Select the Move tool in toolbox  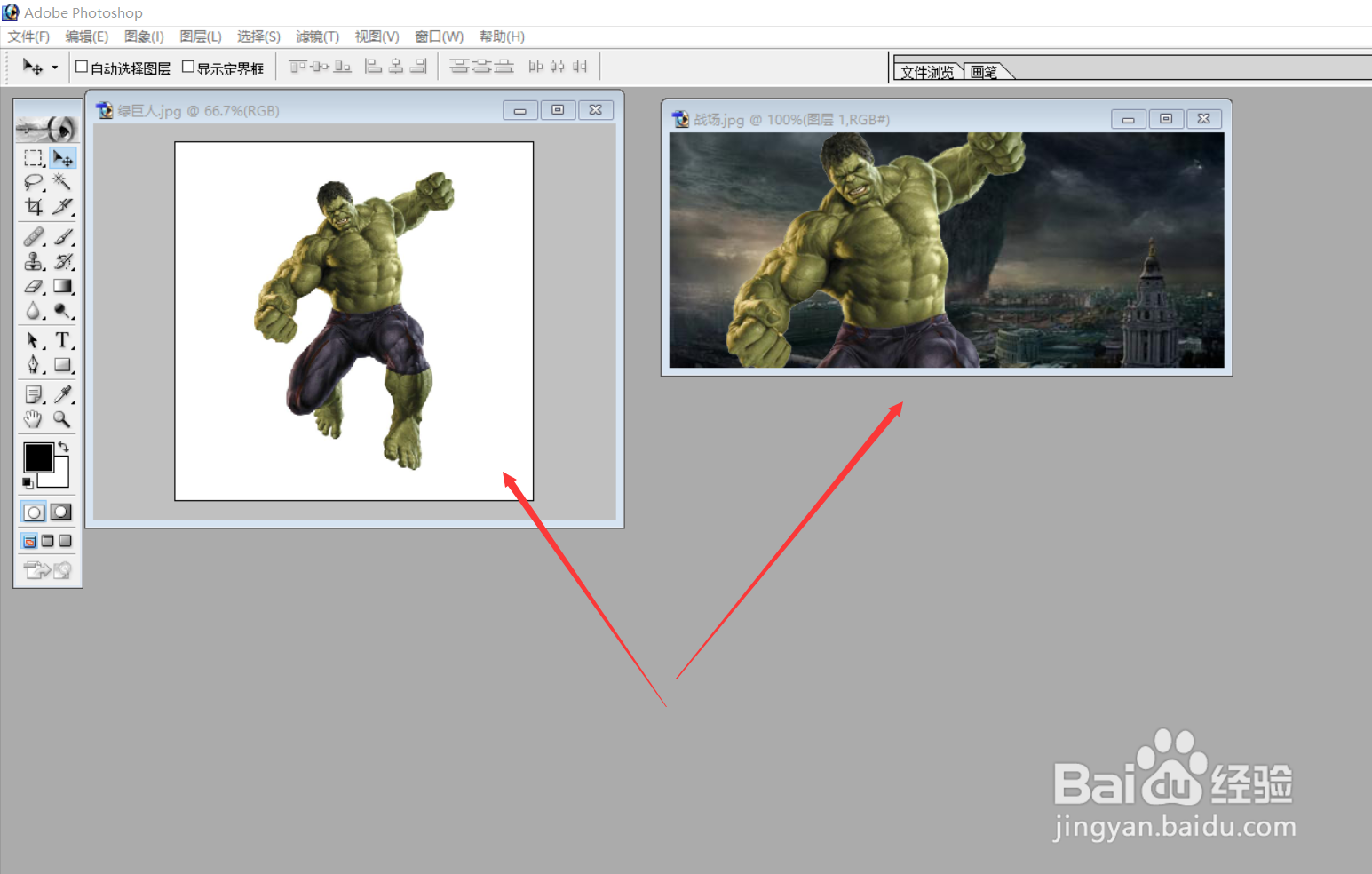coord(63,158)
